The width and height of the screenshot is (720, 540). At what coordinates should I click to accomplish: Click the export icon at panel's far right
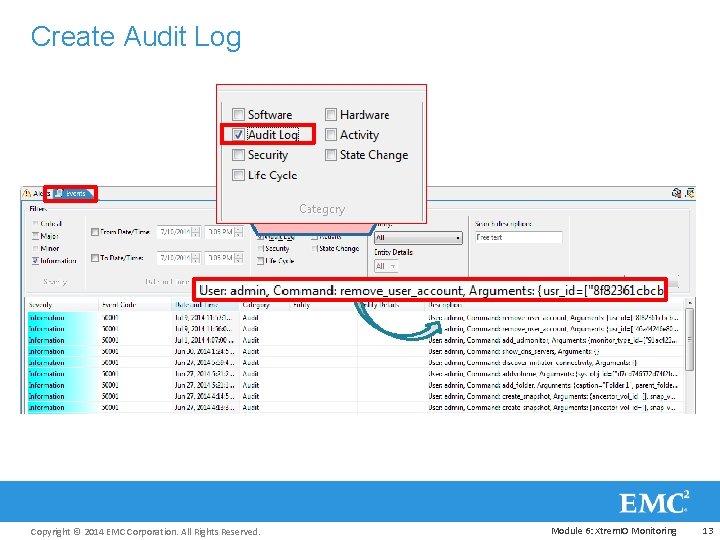[690, 193]
